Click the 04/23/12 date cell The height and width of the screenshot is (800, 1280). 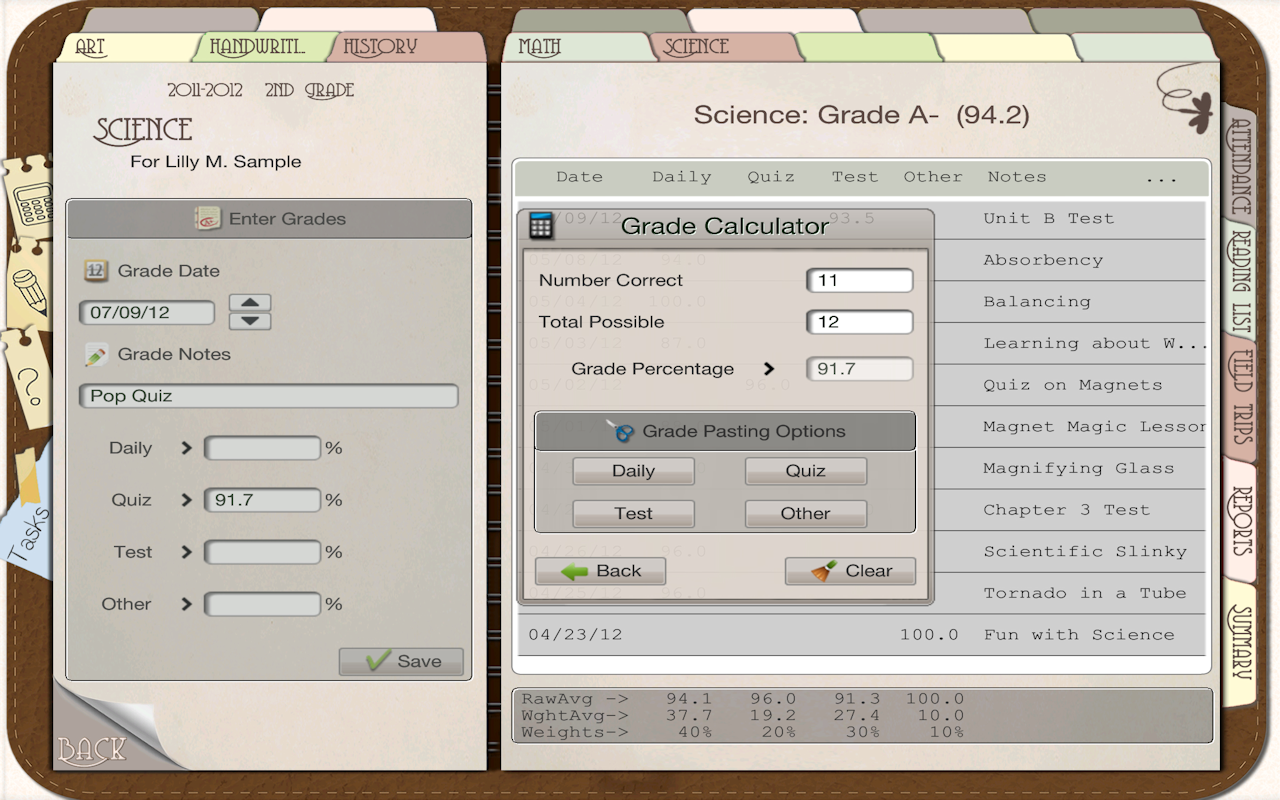(x=575, y=635)
